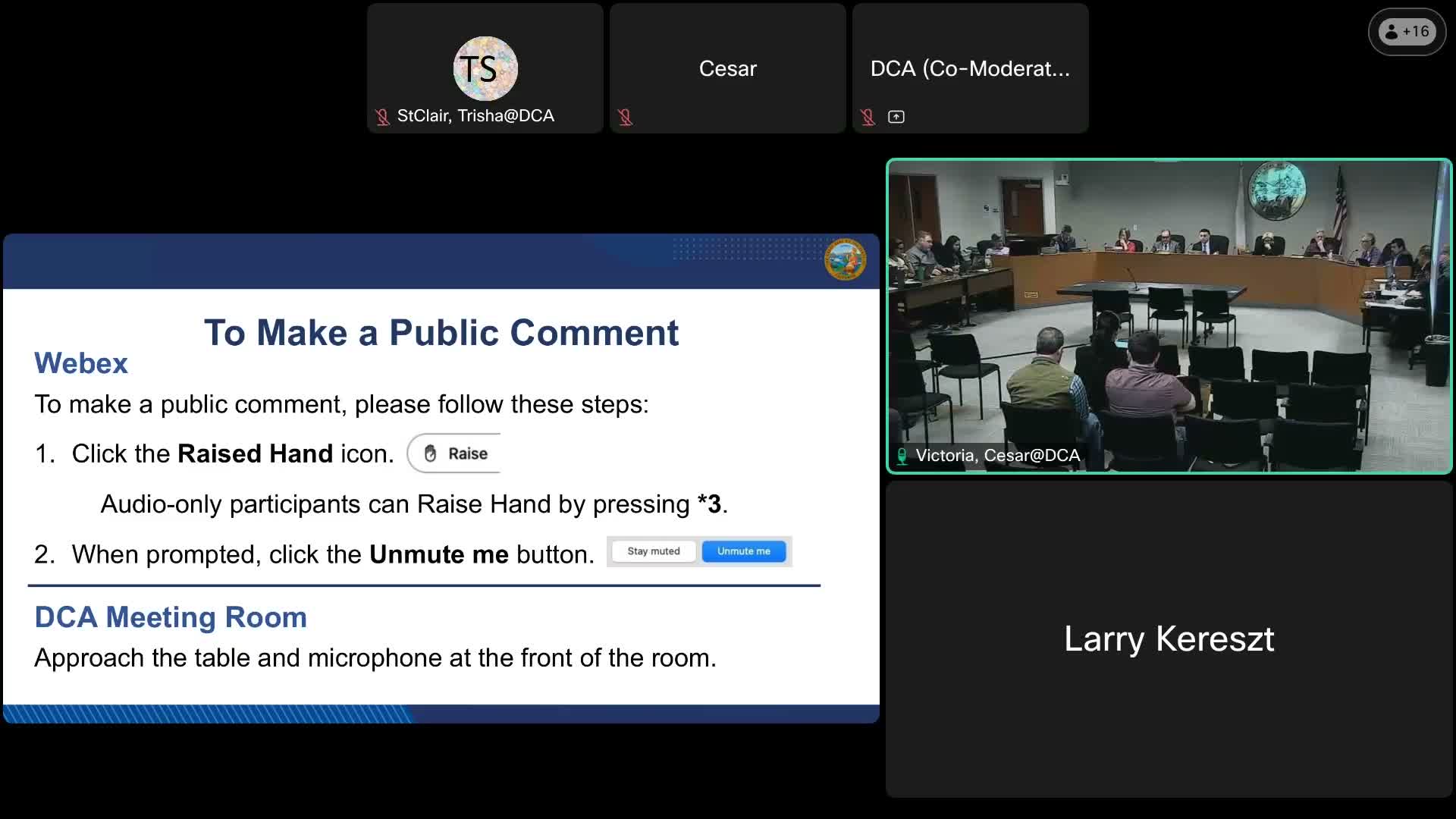Click the StClair, Trisha@DCA name label
Image resolution: width=1456 pixels, height=819 pixels.
[475, 116]
